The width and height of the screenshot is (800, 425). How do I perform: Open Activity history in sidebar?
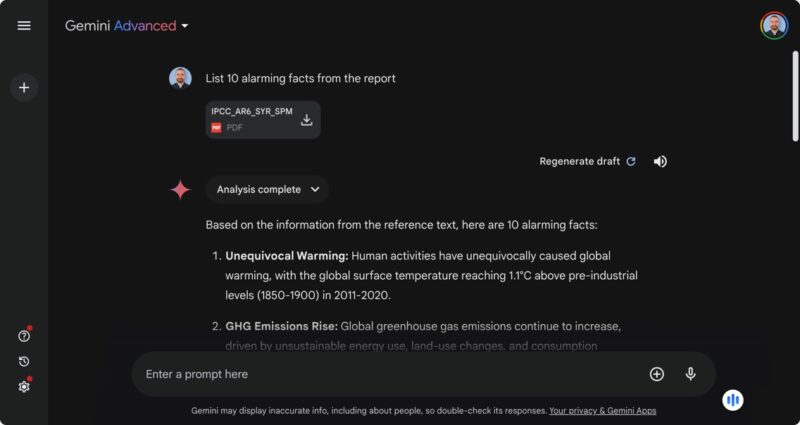point(24,361)
